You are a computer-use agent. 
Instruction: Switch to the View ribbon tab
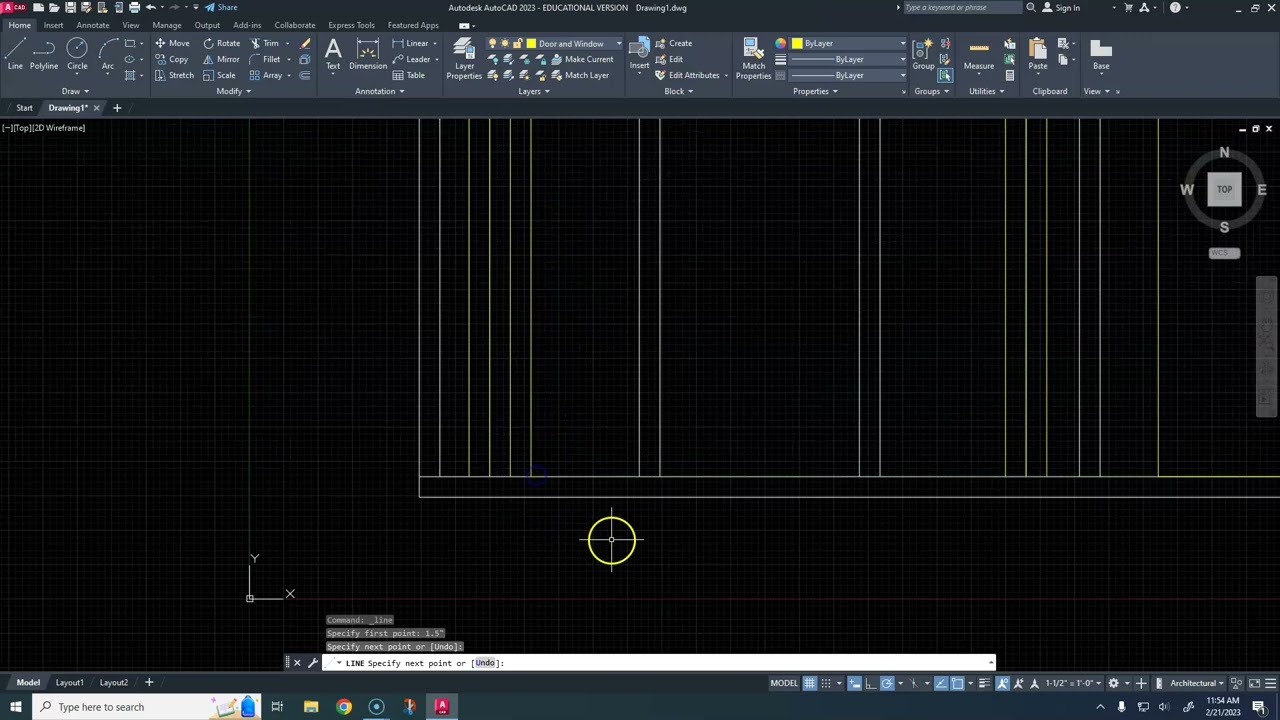tap(131, 25)
